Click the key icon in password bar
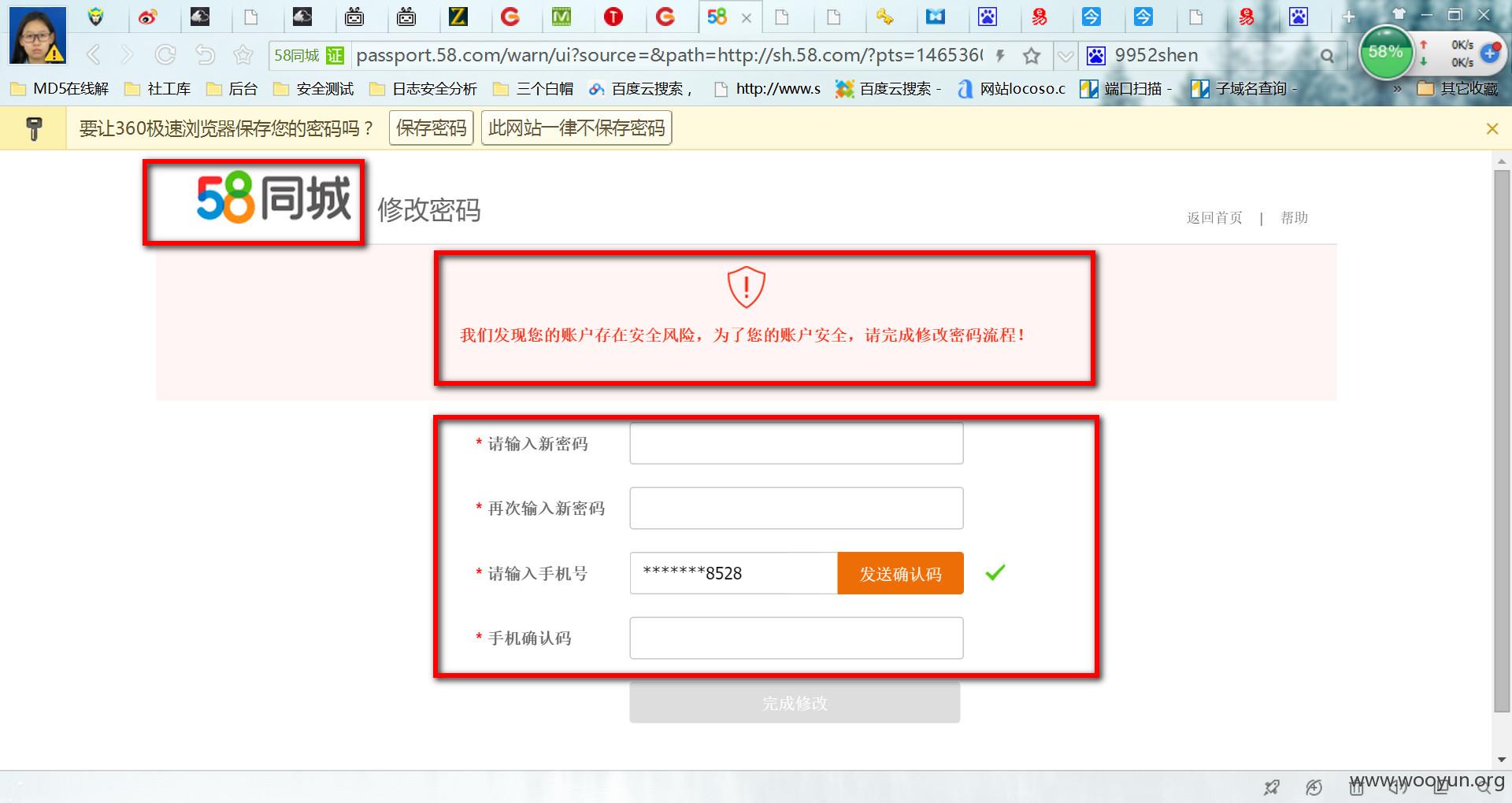The image size is (1512, 803). pyautogui.click(x=33, y=128)
